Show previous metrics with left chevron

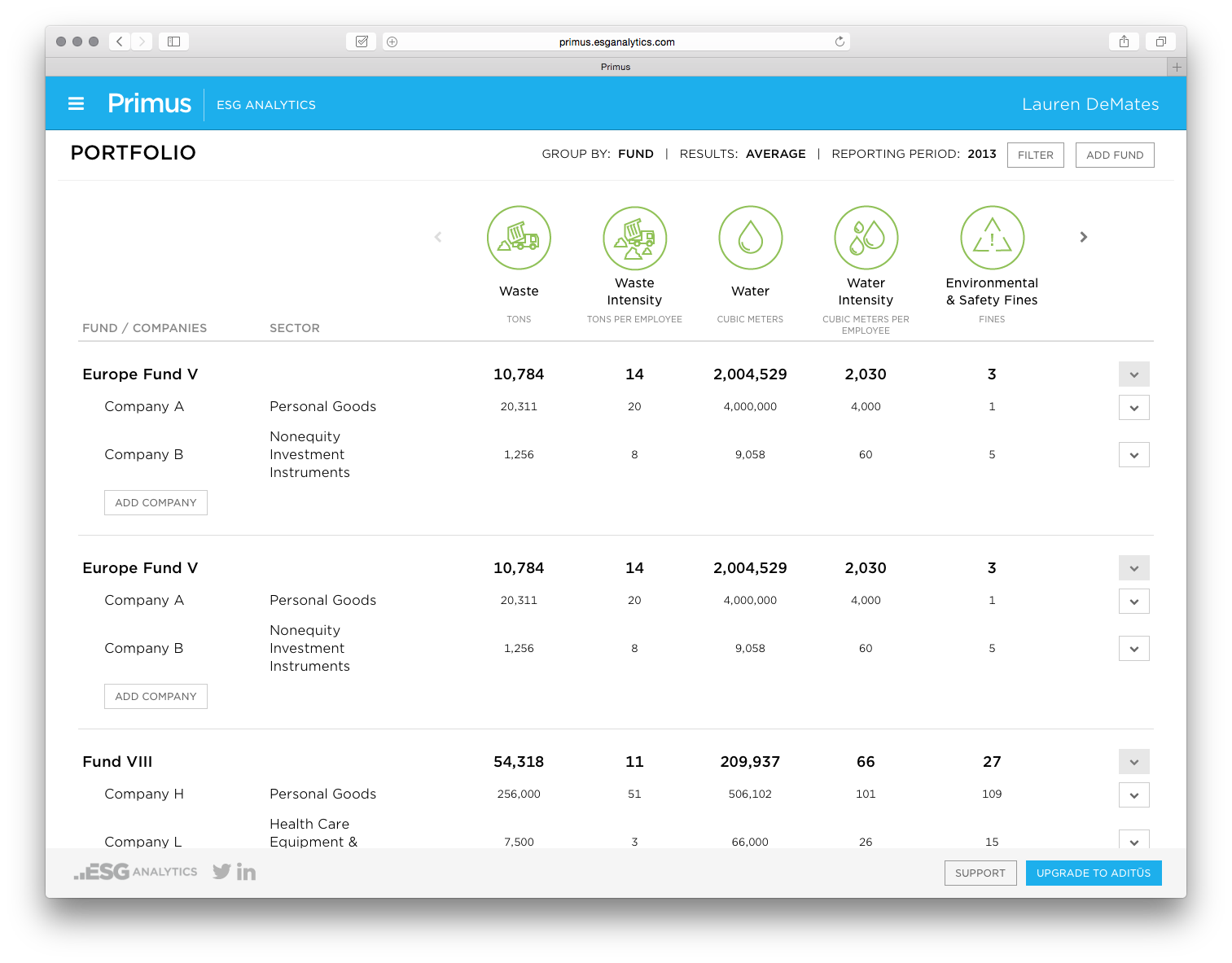click(438, 237)
